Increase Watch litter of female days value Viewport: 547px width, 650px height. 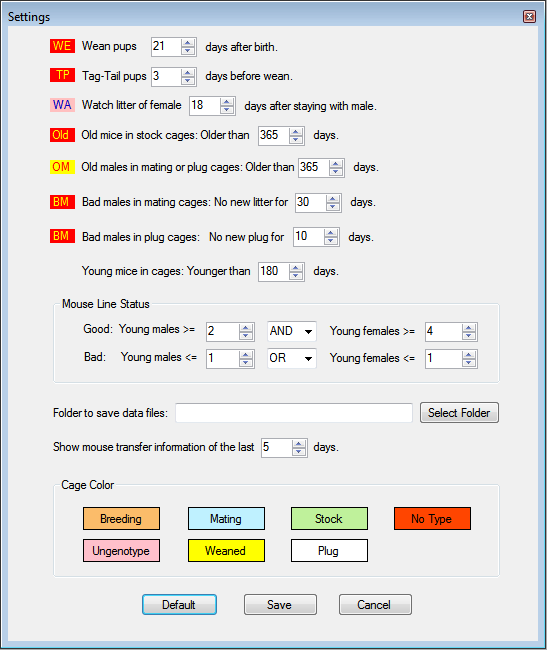(226, 102)
